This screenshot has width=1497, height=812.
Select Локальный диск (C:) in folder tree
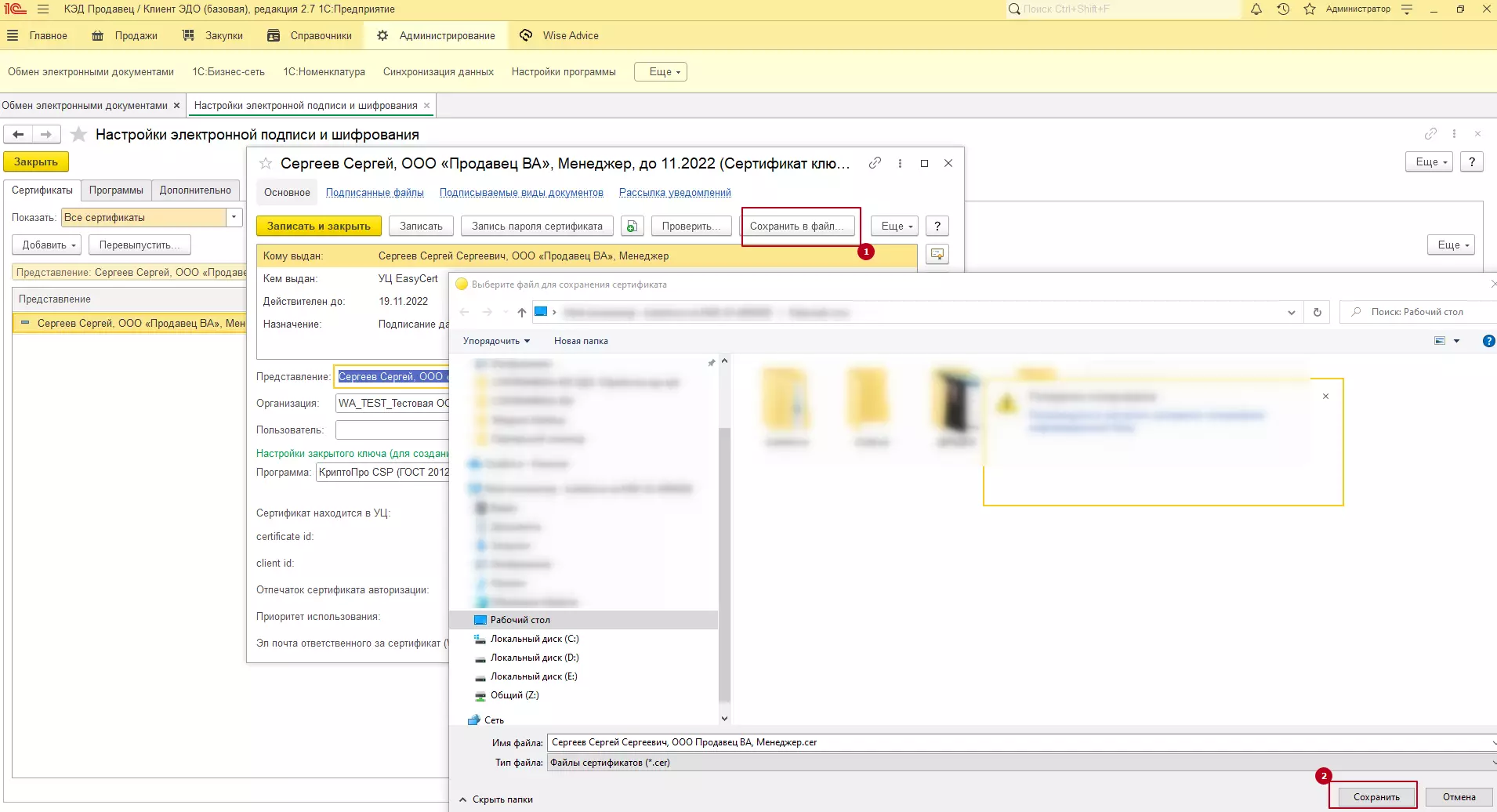534,639
